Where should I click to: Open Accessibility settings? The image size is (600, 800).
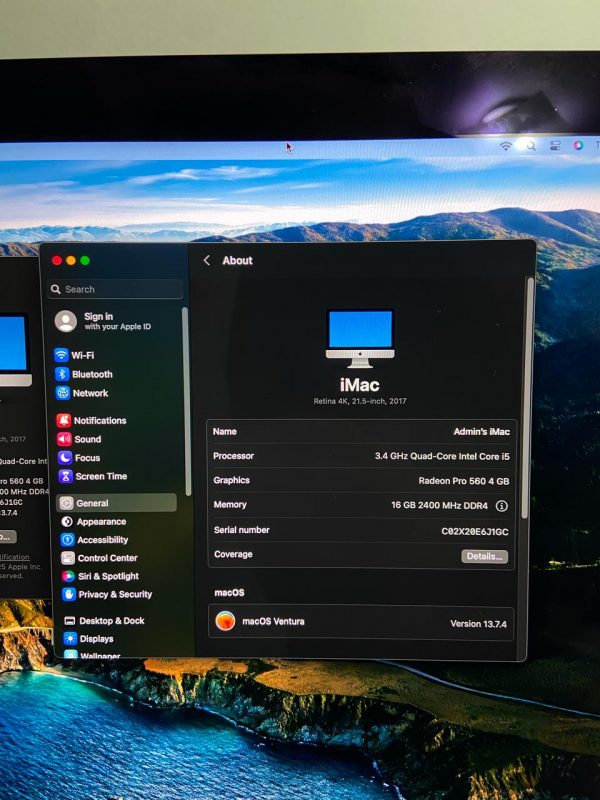[102, 540]
